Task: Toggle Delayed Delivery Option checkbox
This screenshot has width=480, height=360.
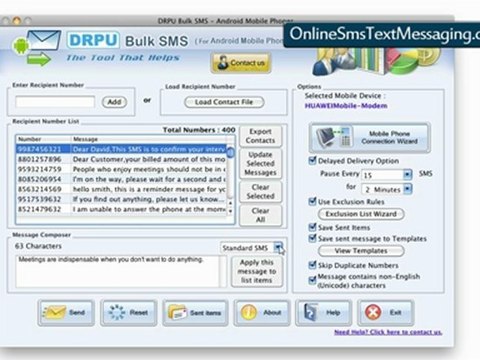Action: point(312,161)
